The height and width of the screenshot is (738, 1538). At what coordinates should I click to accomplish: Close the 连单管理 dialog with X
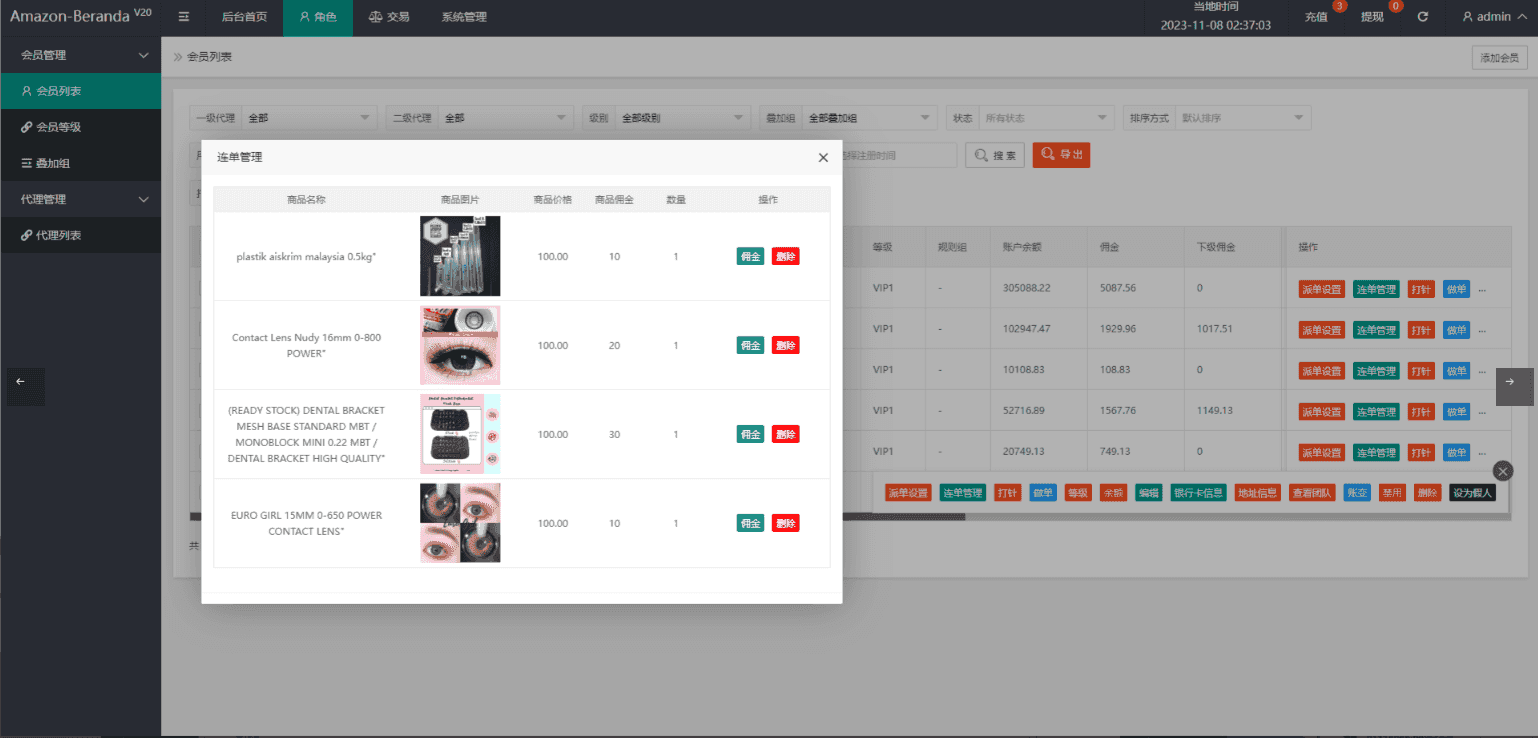(x=823, y=157)
